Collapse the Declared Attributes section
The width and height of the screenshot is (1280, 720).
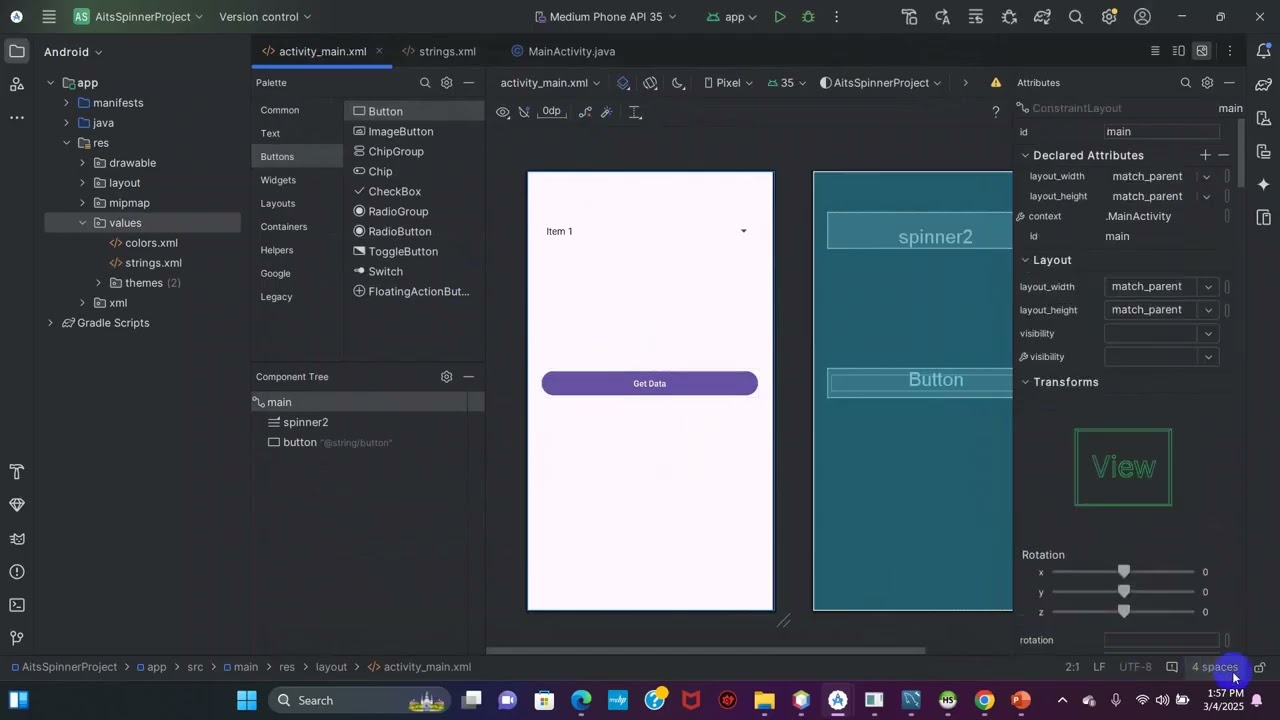(x=1025, y=155)
